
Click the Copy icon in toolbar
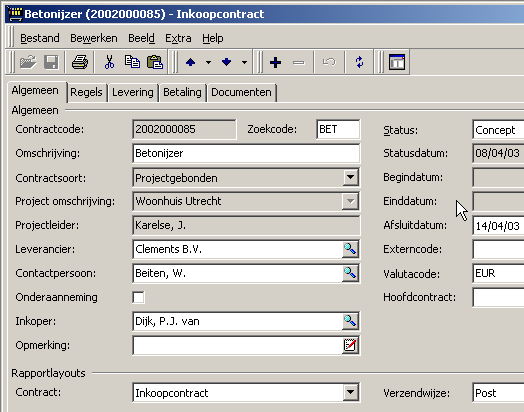(x=132, y=62)
